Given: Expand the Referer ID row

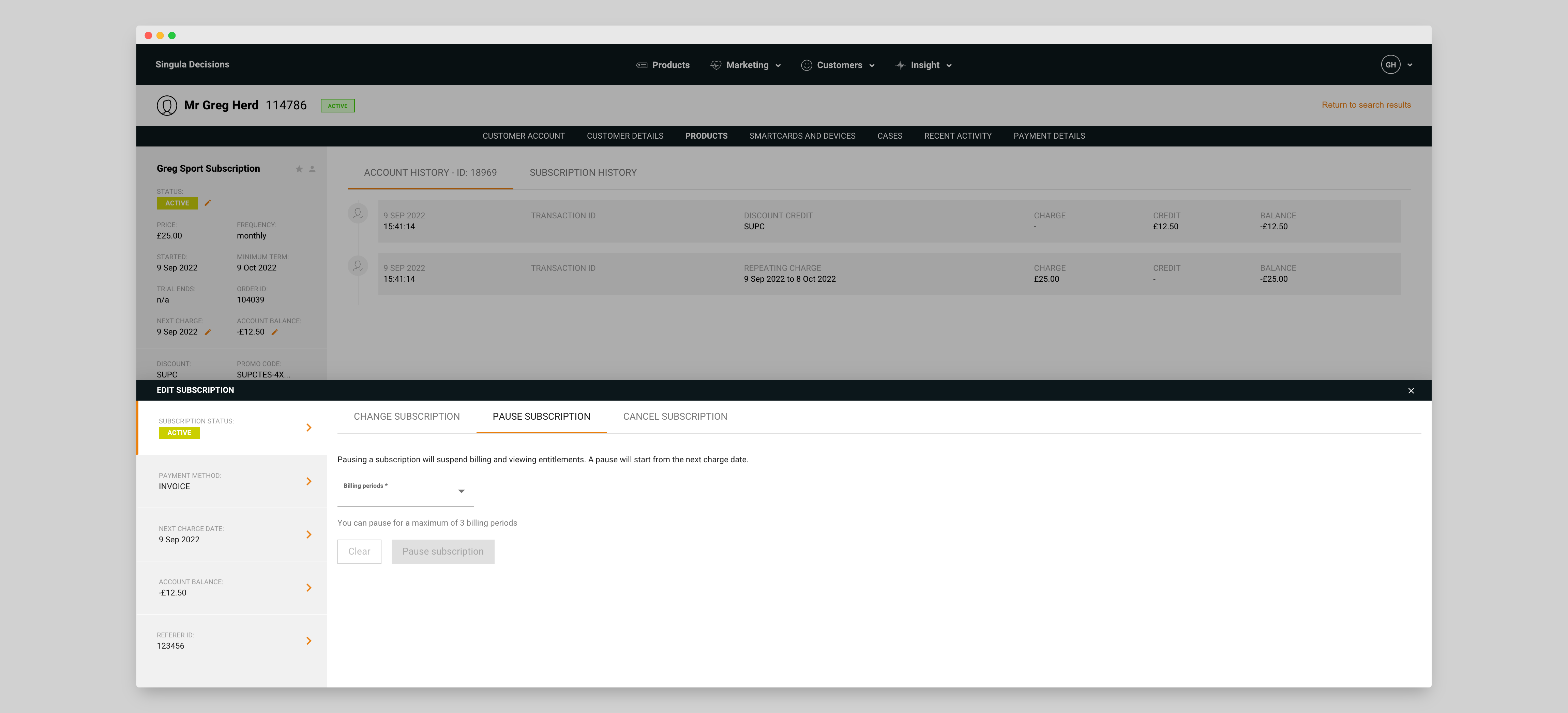Looking at the screenshot, I should point(308,640).
